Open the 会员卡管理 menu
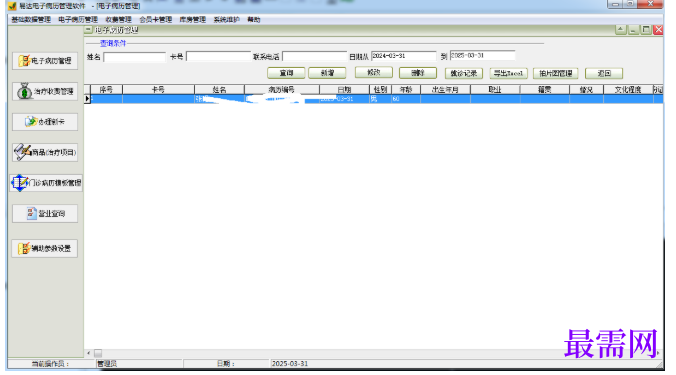This screenshot has height=375, width=676. (x=156, y=19)
